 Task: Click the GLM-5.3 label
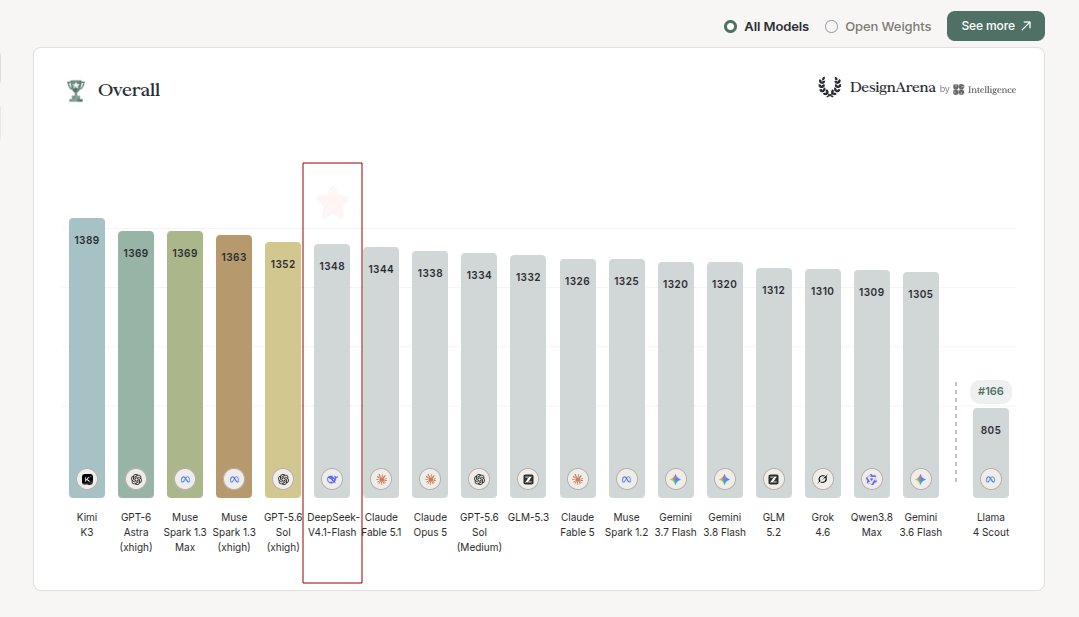[x=528, y=517]
